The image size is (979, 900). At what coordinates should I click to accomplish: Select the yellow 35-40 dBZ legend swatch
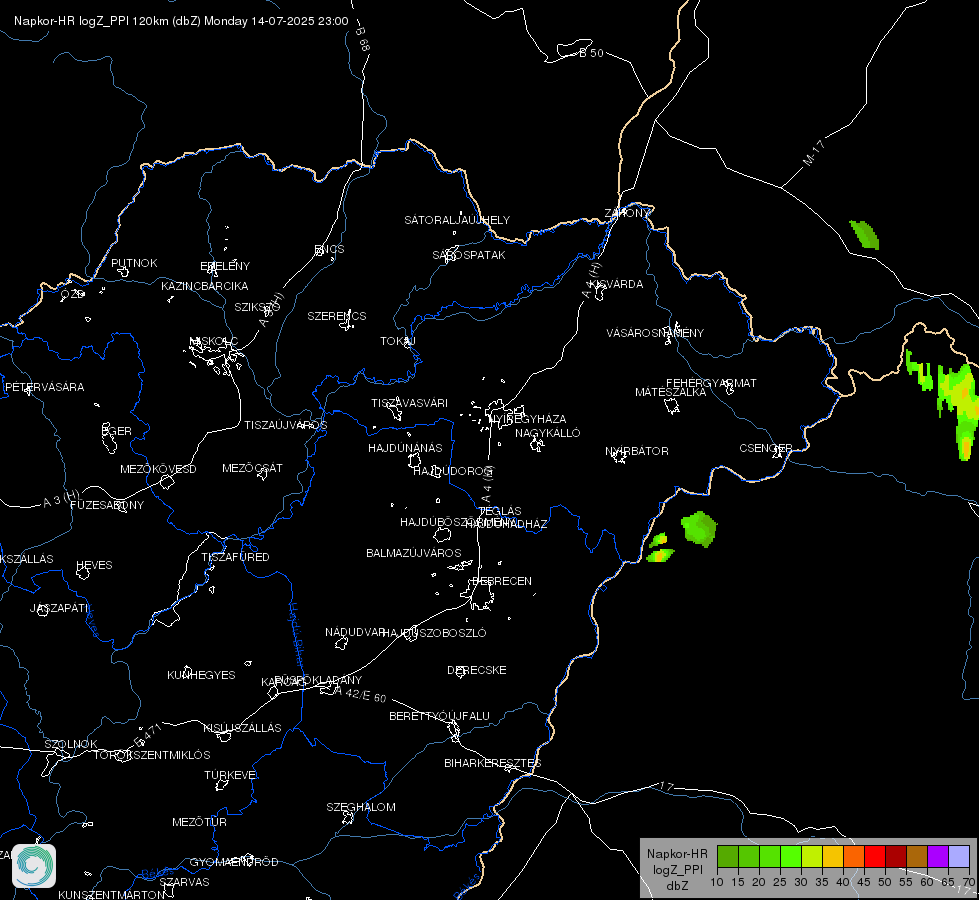coord(833,857)
